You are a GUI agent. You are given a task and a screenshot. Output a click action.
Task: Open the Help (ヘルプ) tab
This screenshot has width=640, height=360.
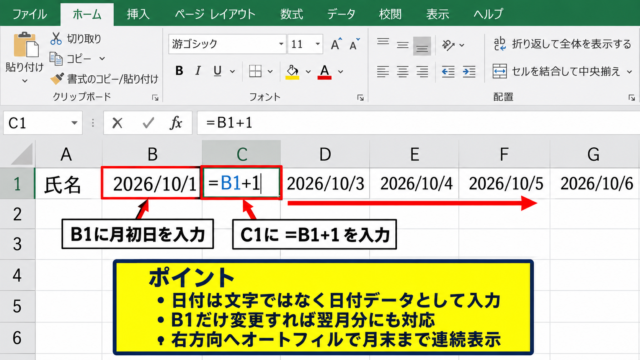click(488, 14)
